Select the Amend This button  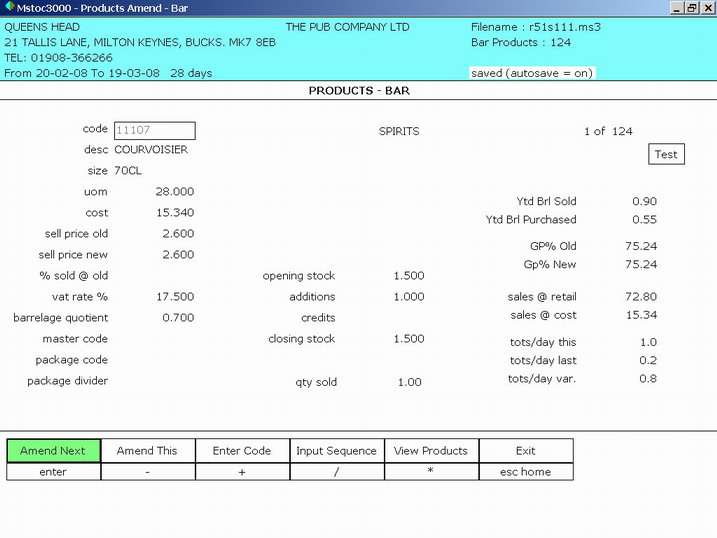tap(147, 451)
